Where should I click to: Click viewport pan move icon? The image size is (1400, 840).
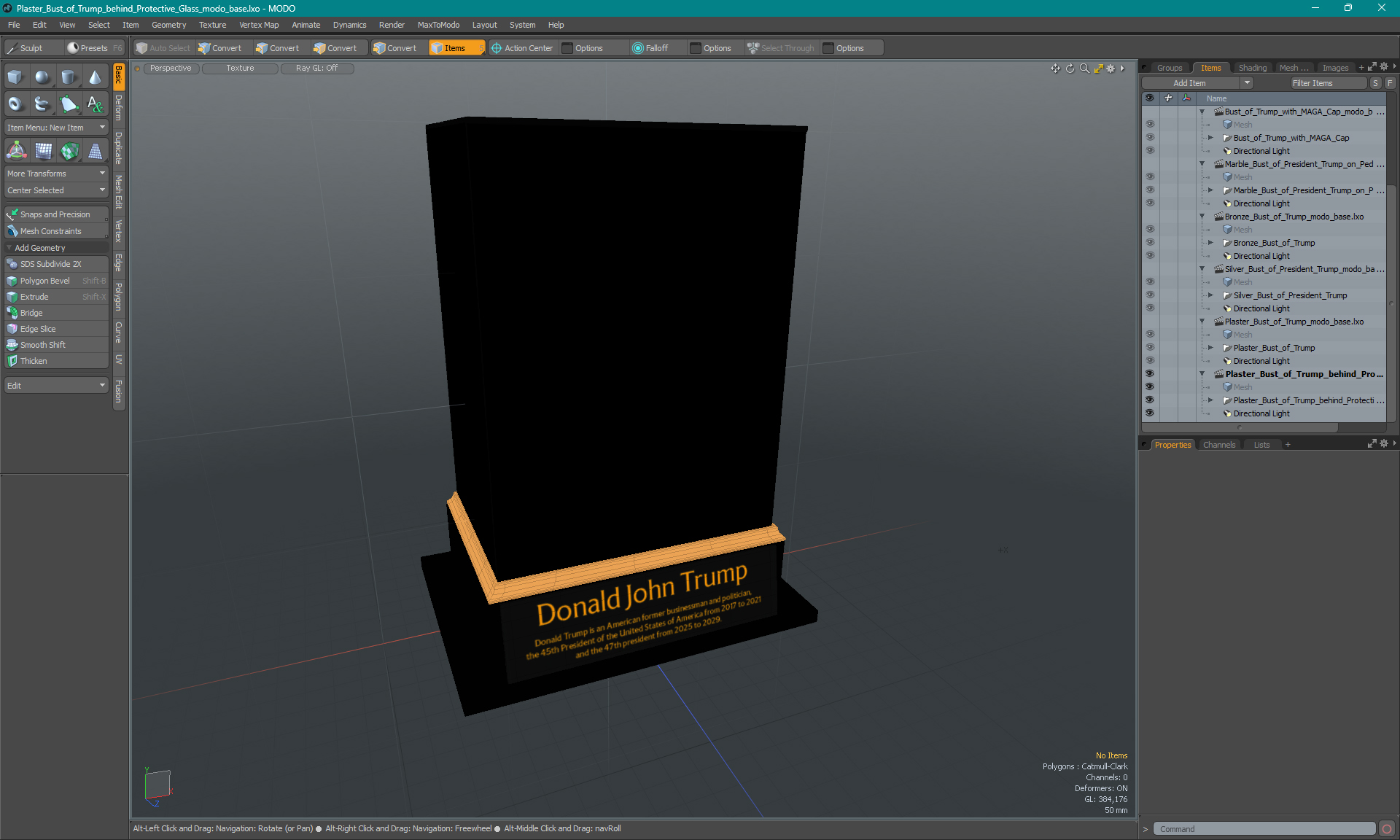(1055, 69)
